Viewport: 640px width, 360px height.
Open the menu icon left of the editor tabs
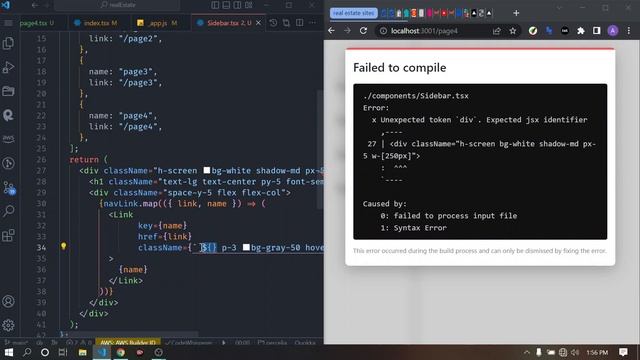coord(8,23)
